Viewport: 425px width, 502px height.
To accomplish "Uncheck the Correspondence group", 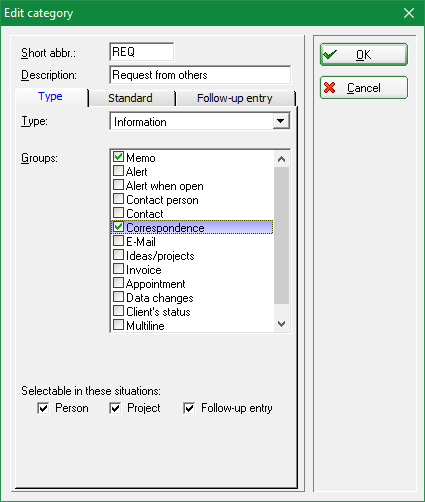I will (118, 227).
